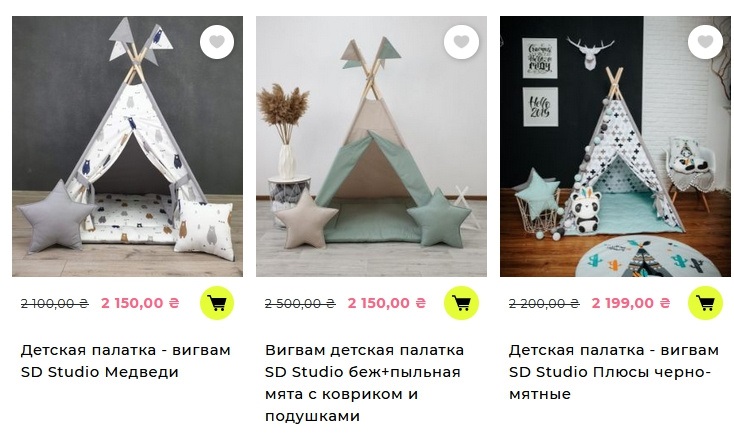Image resolution: width=734 pixels, height=437 pixels.
Task: Click the crossed-out 2 200,00 ₴ old price
Action: click(x=544, y=304)
